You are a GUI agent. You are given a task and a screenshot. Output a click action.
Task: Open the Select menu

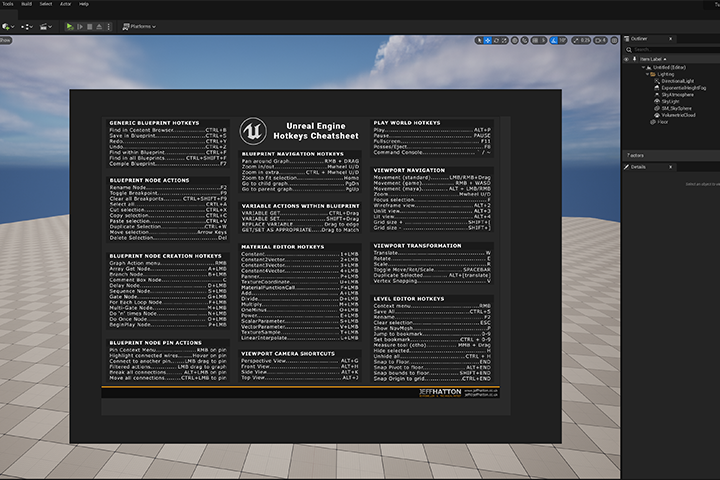[x=46, y=4]
